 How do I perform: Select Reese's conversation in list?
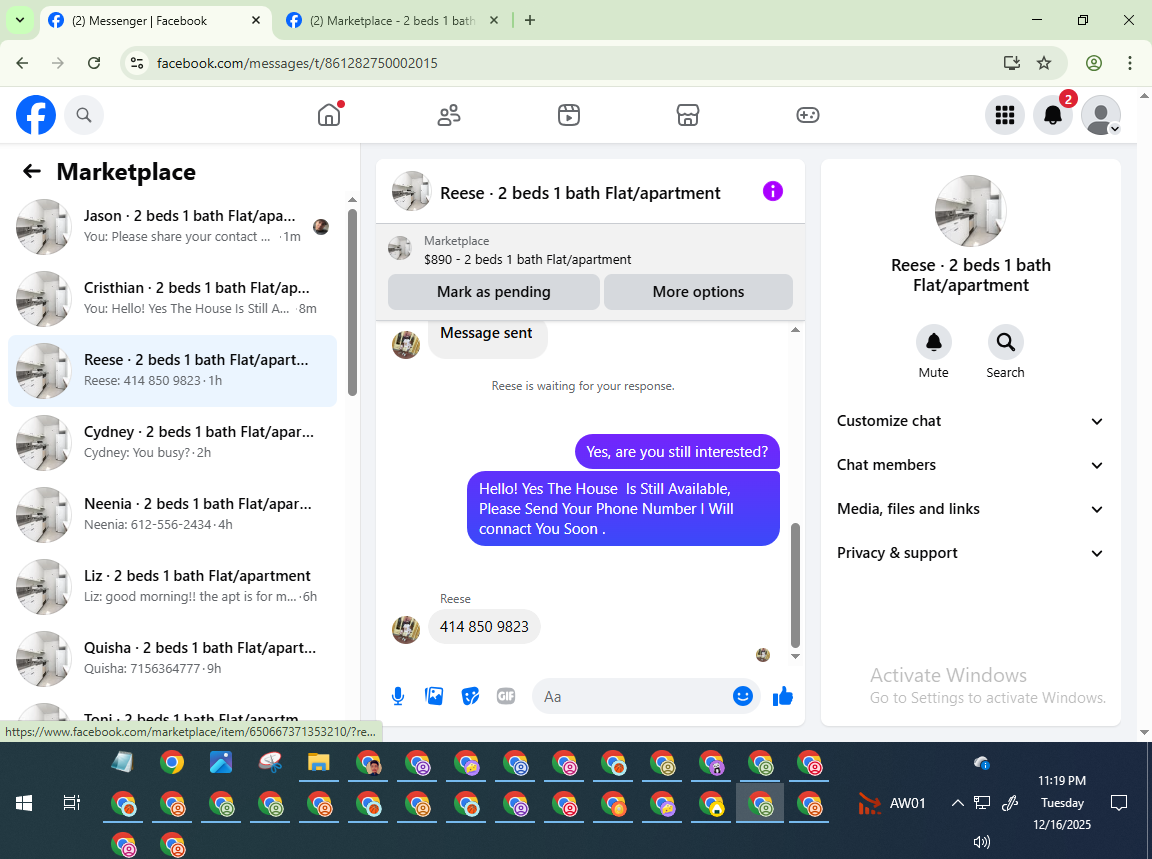[x=173, y=370]
